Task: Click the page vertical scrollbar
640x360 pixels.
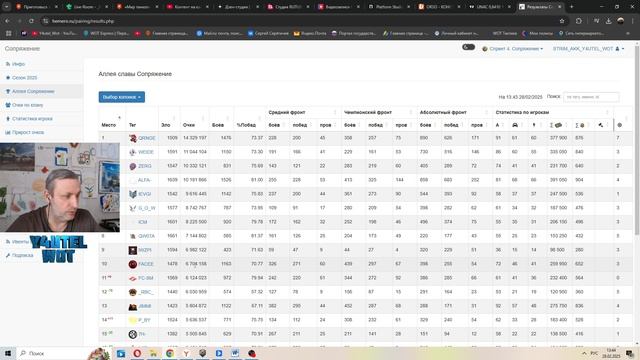Action: click(636, 139)
